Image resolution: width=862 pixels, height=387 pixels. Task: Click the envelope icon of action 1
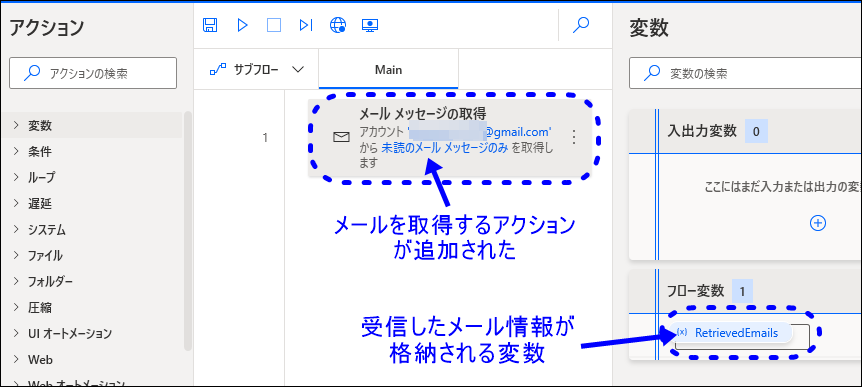point(341,137)
